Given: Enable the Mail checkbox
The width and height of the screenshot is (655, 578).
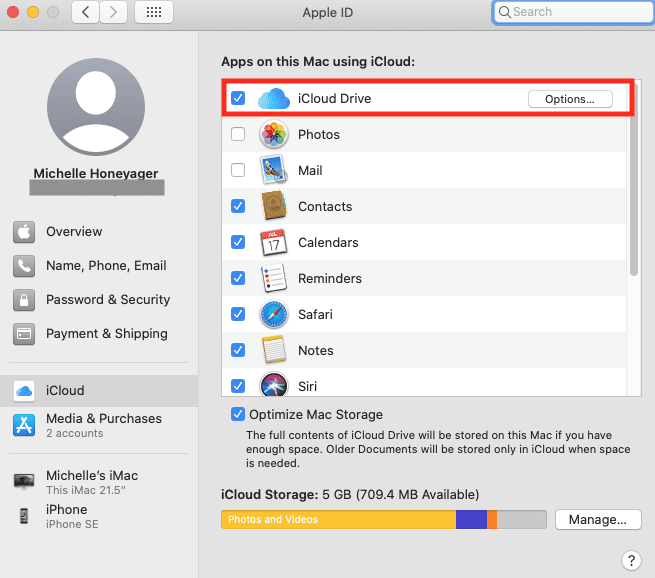Looking at the screenshot, I should 238,170.
